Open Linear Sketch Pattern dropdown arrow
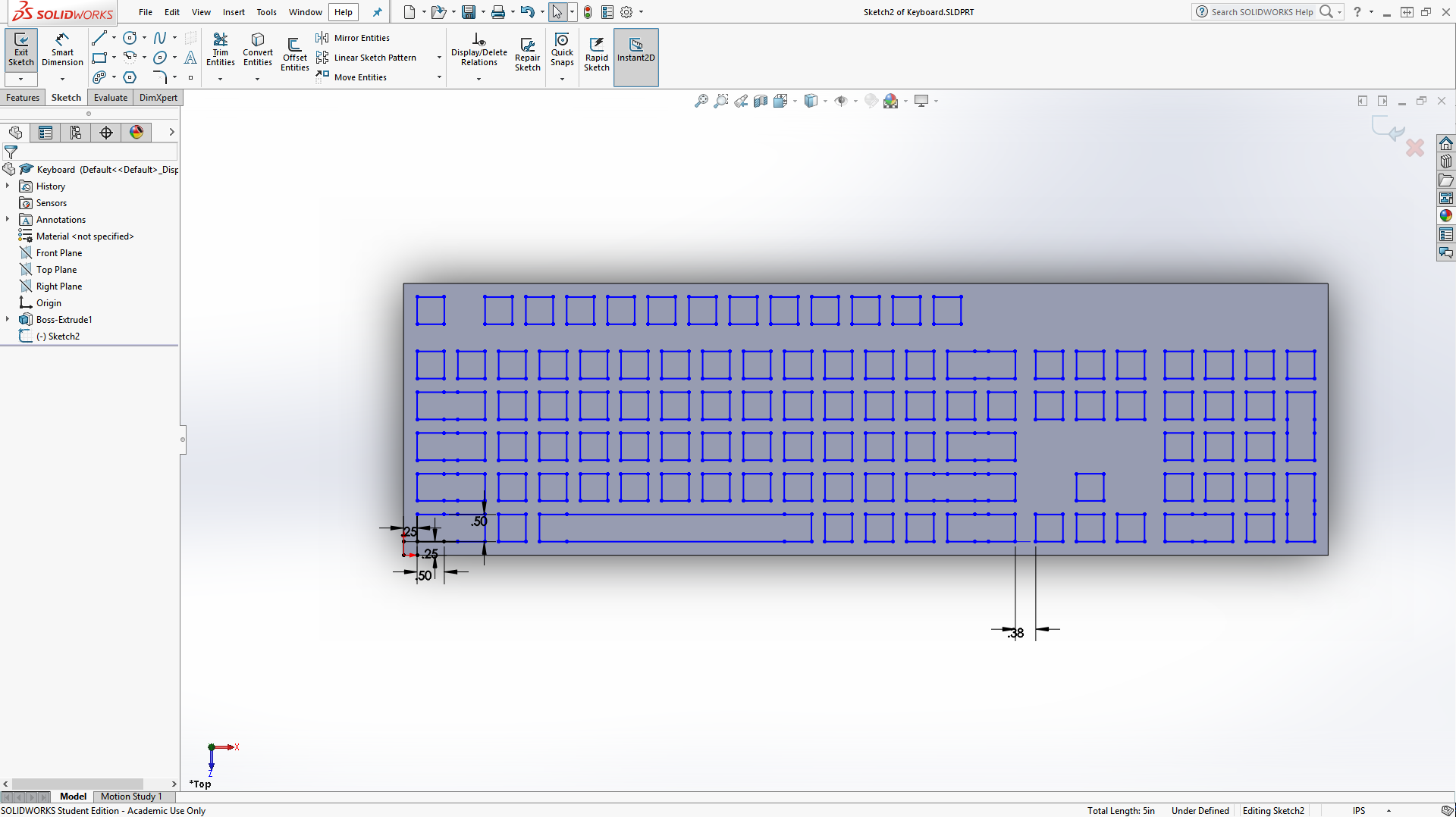 click(439, 58)
